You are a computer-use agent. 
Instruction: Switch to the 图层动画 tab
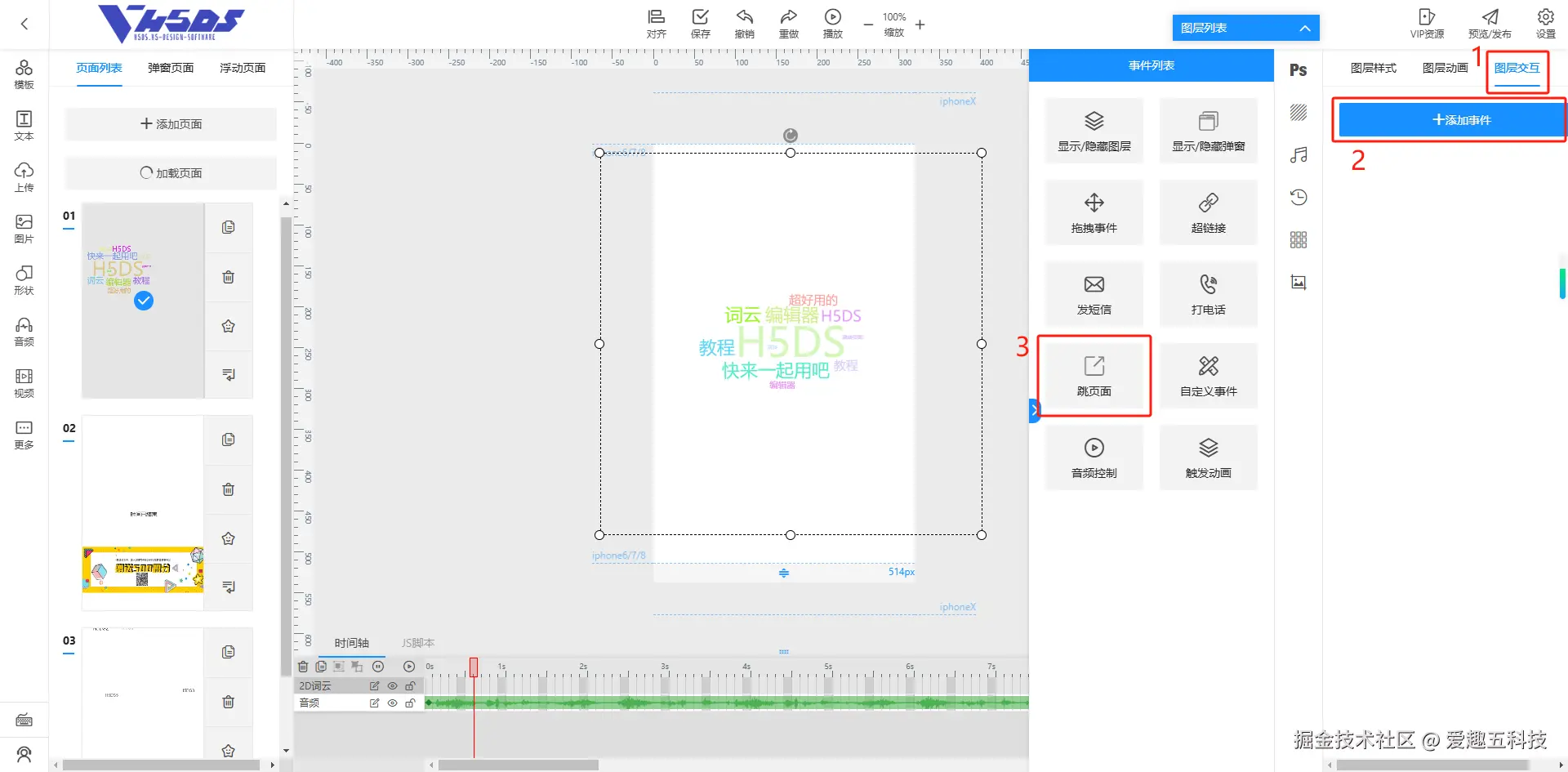click(1445, 68)
